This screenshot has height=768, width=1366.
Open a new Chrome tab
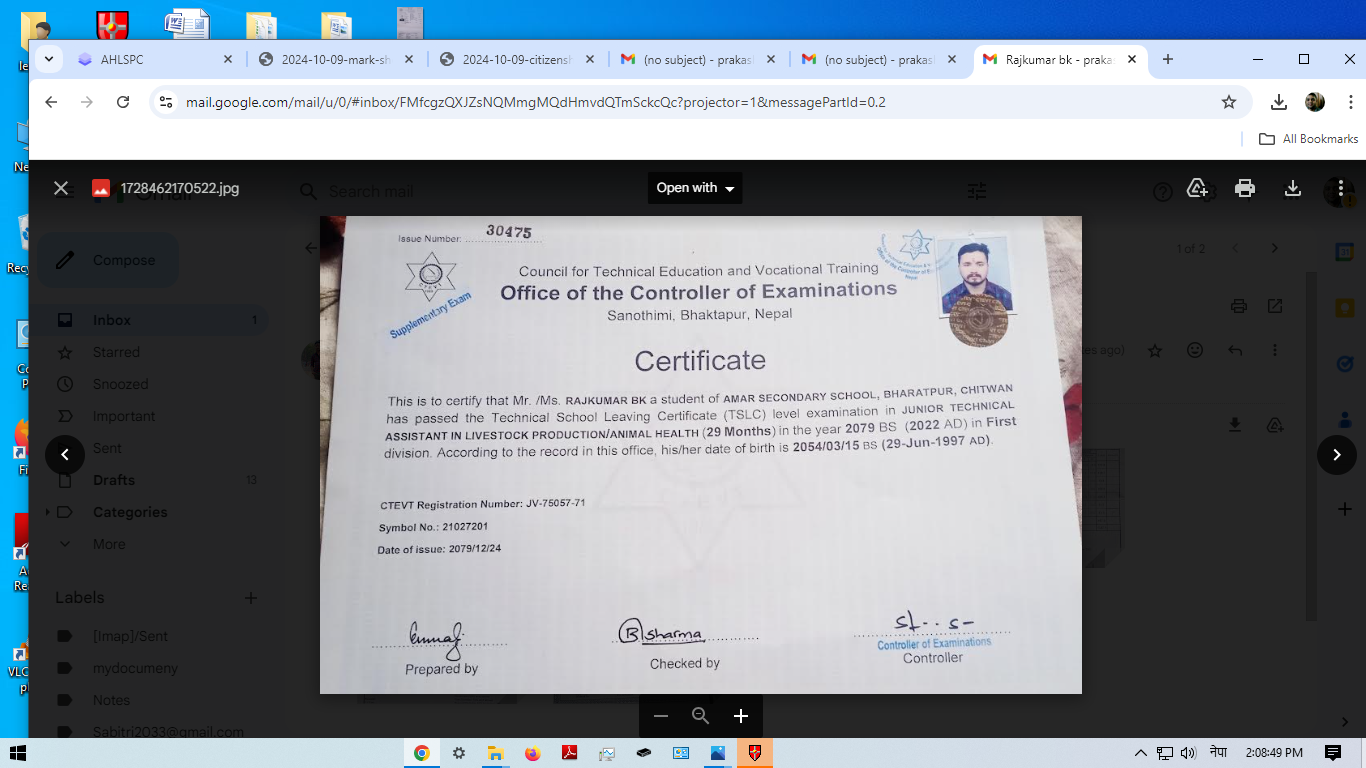coord(1167,60)
